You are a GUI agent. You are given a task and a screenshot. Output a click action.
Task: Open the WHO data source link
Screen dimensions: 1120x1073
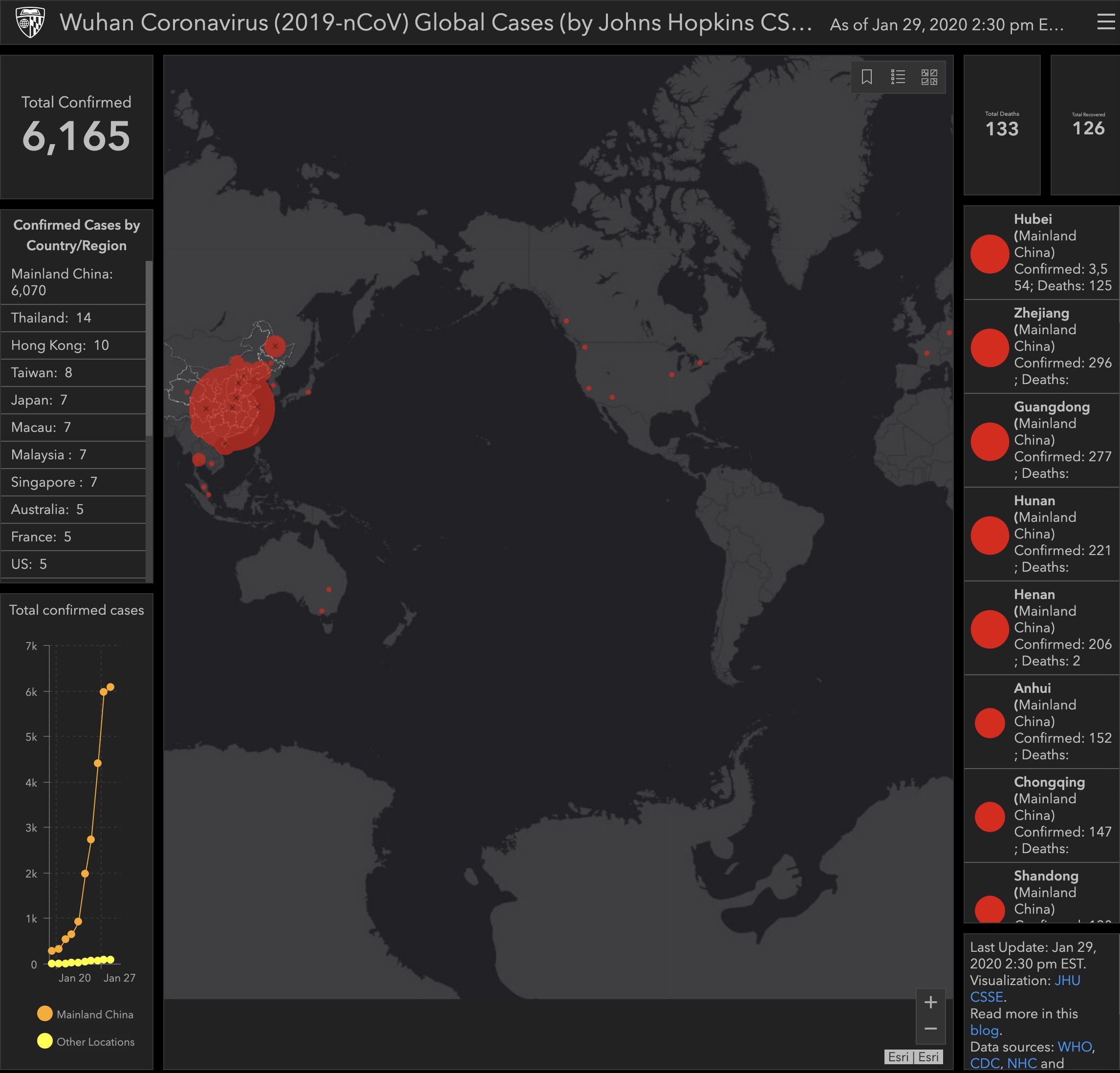1074,1047
